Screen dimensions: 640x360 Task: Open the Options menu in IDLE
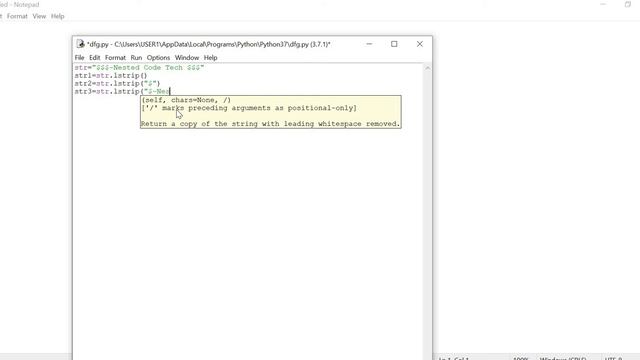point(158,58)
